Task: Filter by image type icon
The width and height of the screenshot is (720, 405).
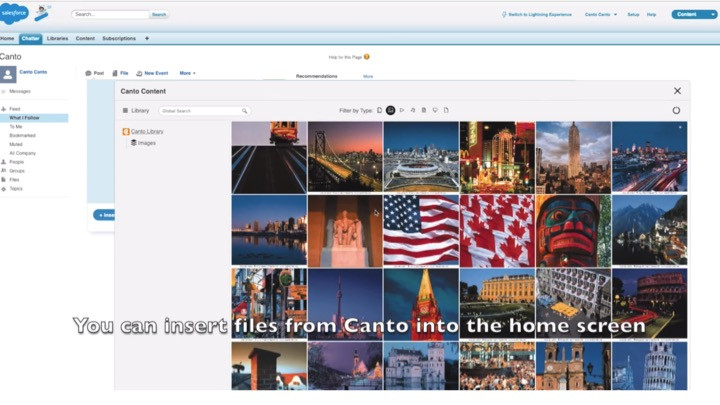Action: tap(390, 110)
